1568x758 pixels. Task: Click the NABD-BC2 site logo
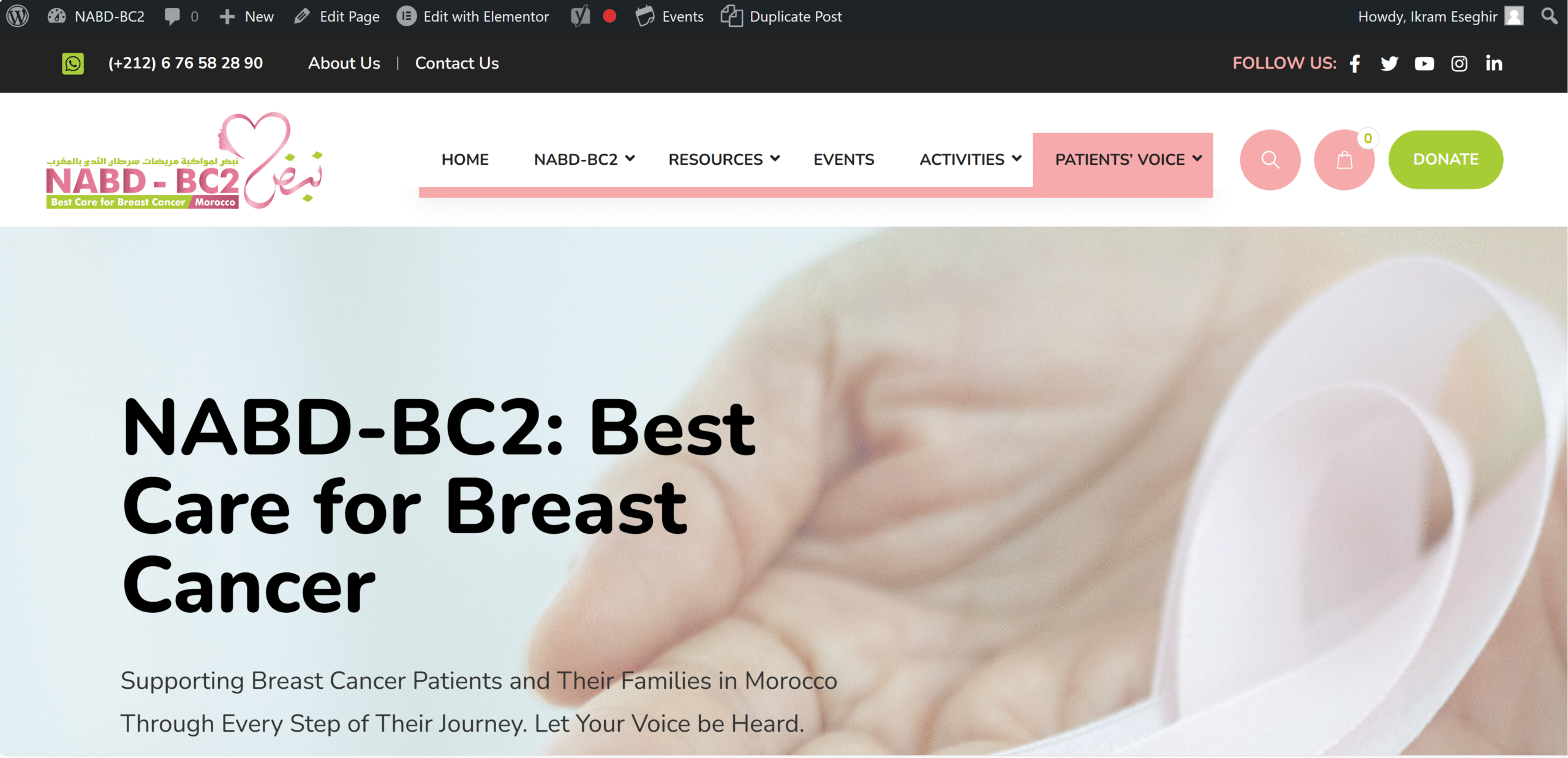coord(184,161)
